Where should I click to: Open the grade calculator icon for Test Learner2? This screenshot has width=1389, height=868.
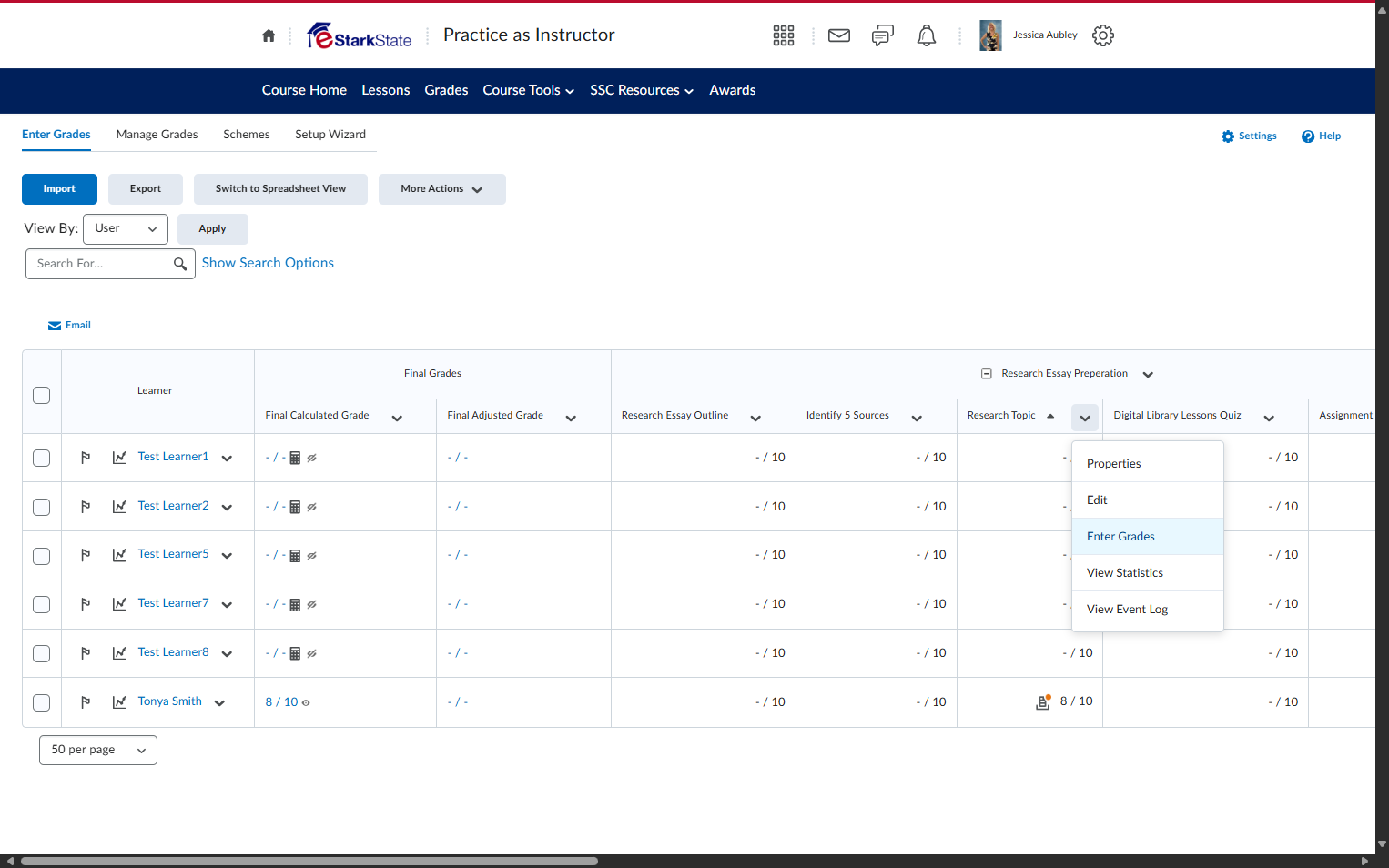click(295, 507)
